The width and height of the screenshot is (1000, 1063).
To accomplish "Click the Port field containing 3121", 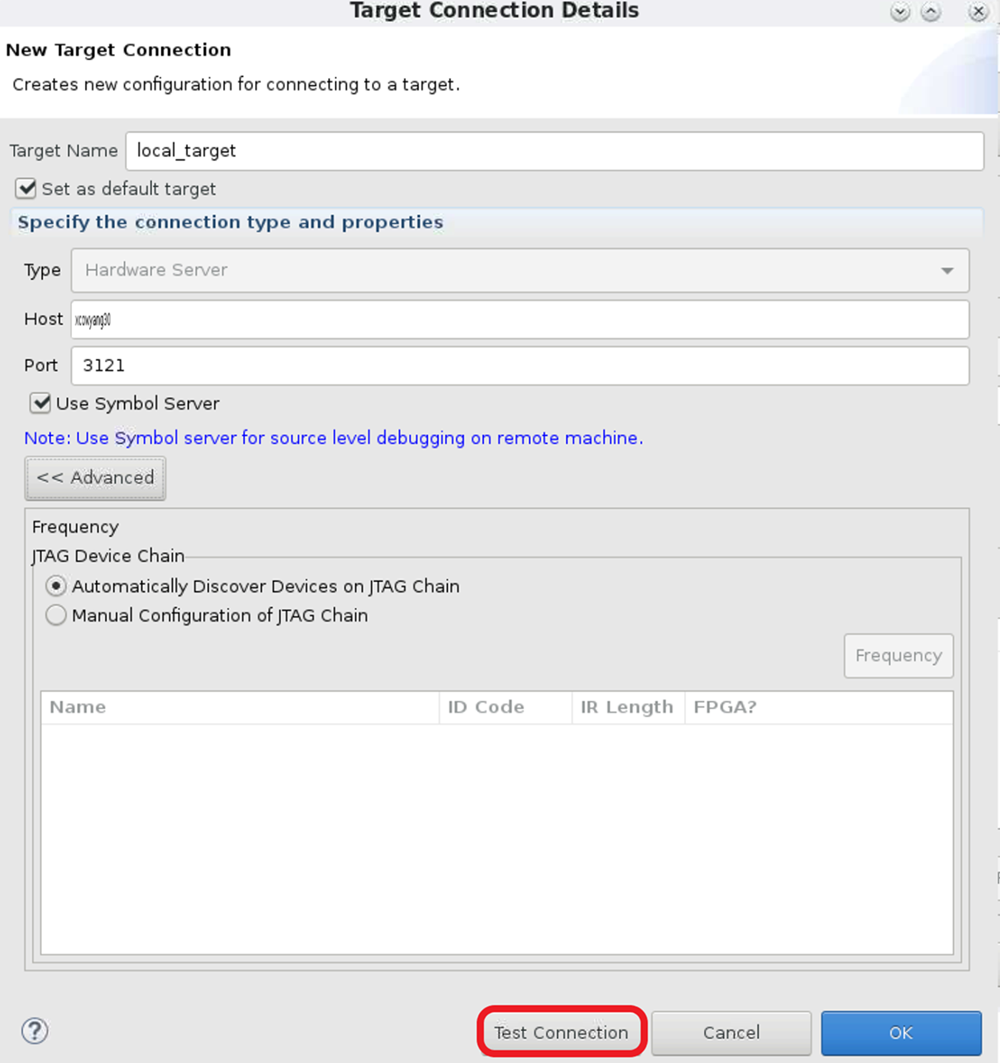I will [x=520, y=365].
